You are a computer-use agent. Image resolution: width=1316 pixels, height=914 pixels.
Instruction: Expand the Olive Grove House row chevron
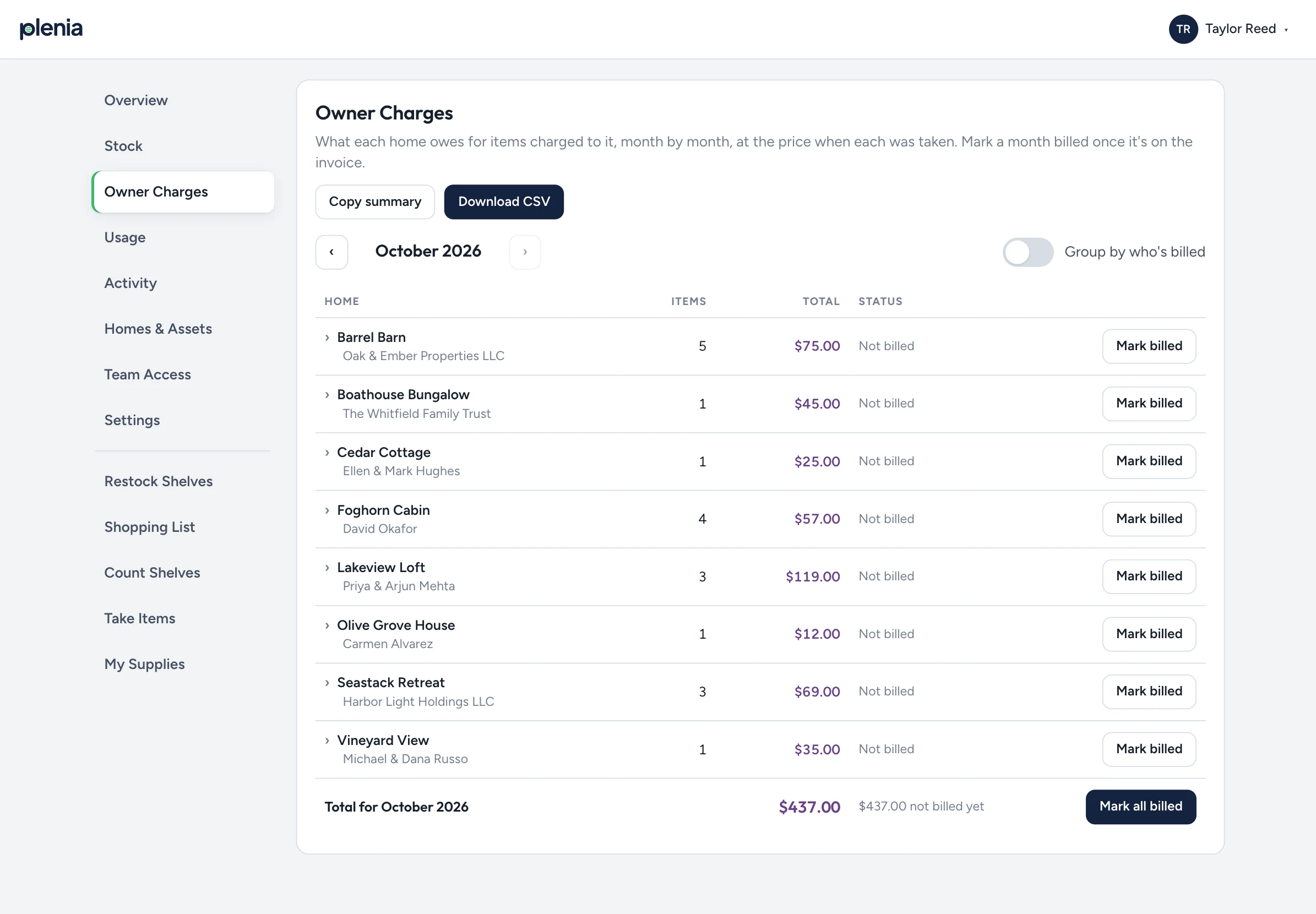(327, 626)
